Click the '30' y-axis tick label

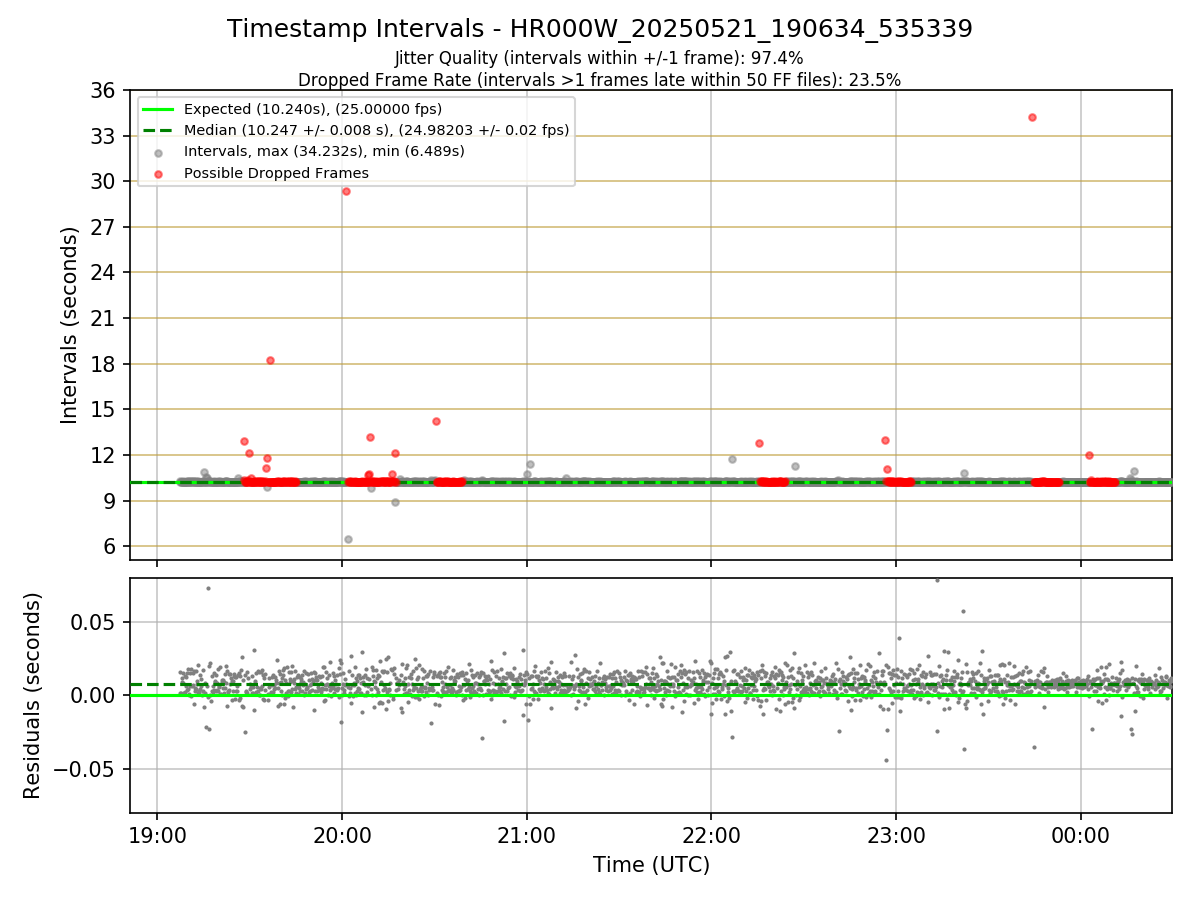pos(101,181)
